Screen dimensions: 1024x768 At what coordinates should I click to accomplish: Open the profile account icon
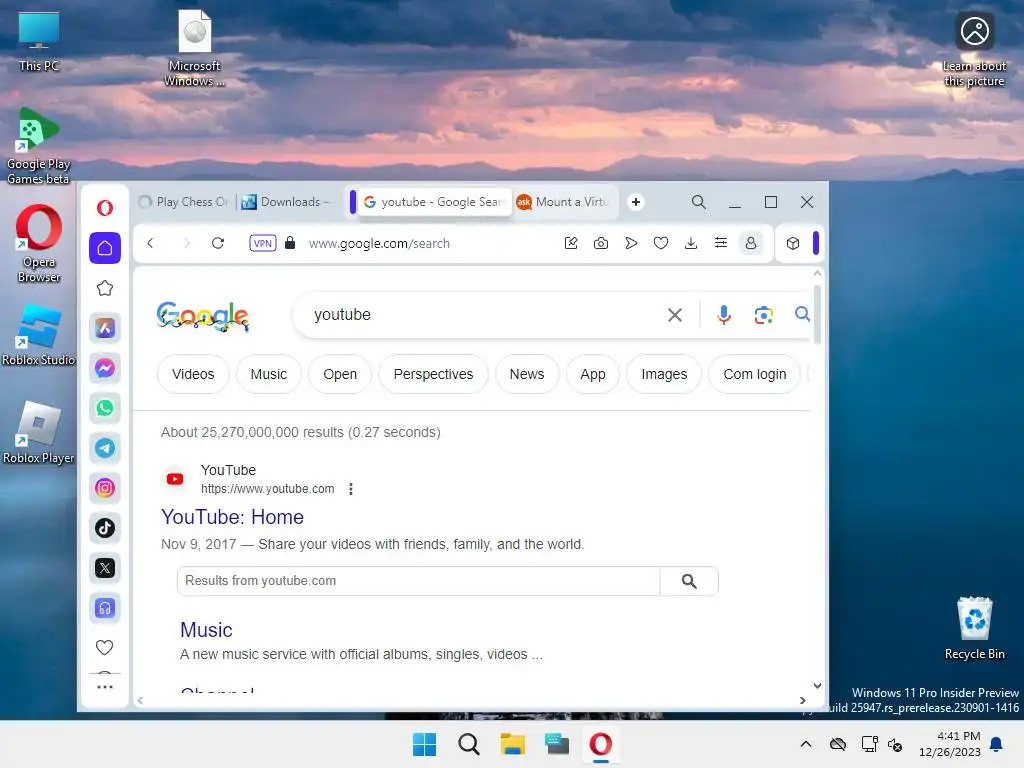(751, 243)
